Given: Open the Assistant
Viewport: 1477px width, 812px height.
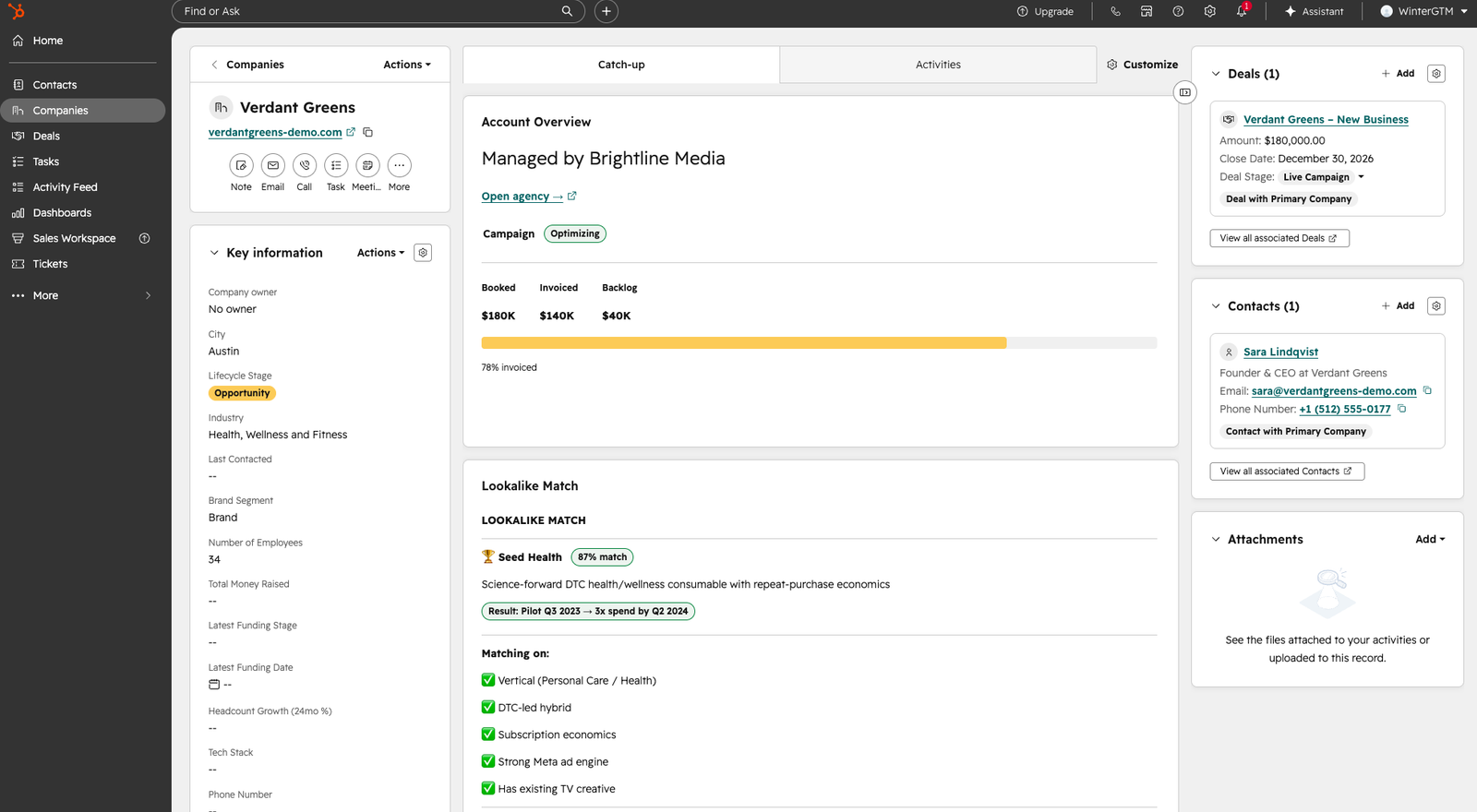Looking at the screenshot, I should 1314,11.
